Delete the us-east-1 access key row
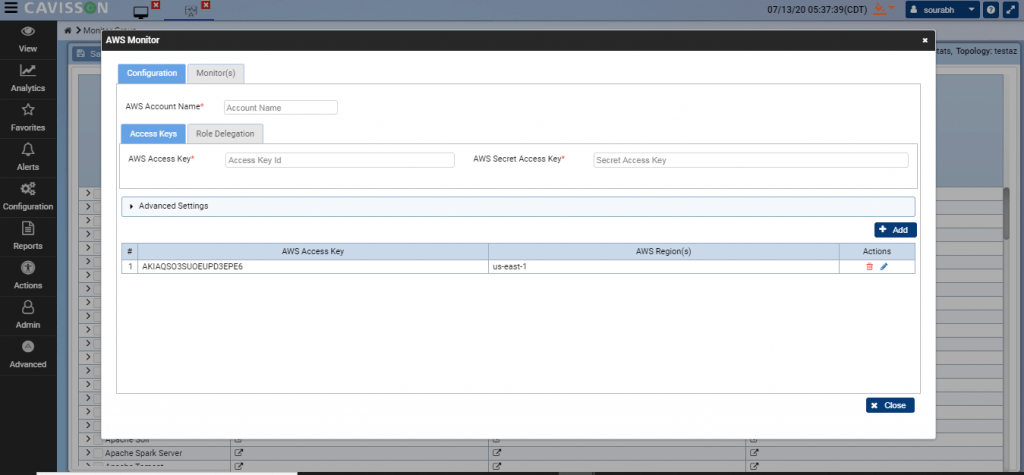 pyautogui.click(x=869, y=267)
